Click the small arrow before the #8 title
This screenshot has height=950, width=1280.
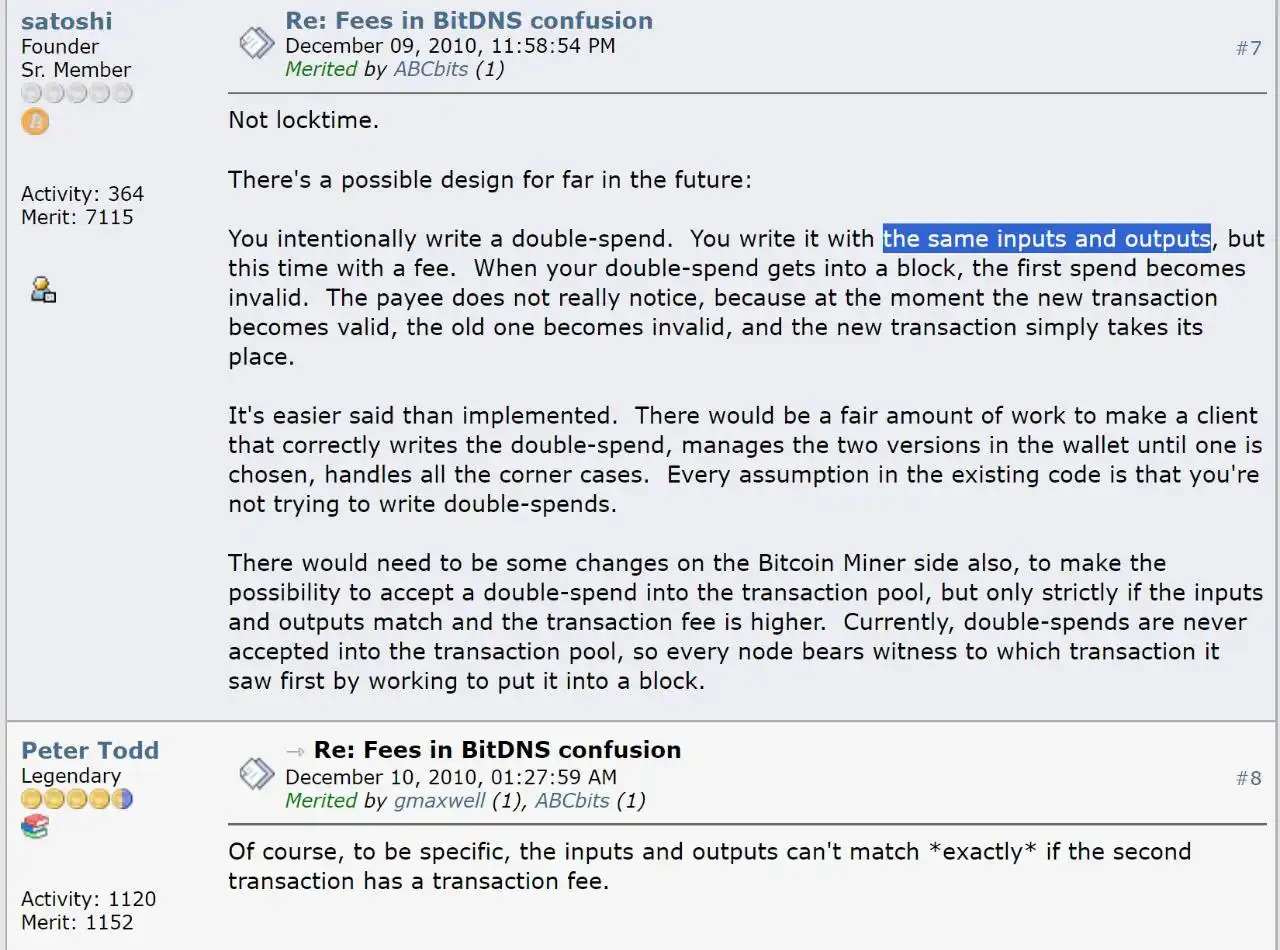pos(295,751)
